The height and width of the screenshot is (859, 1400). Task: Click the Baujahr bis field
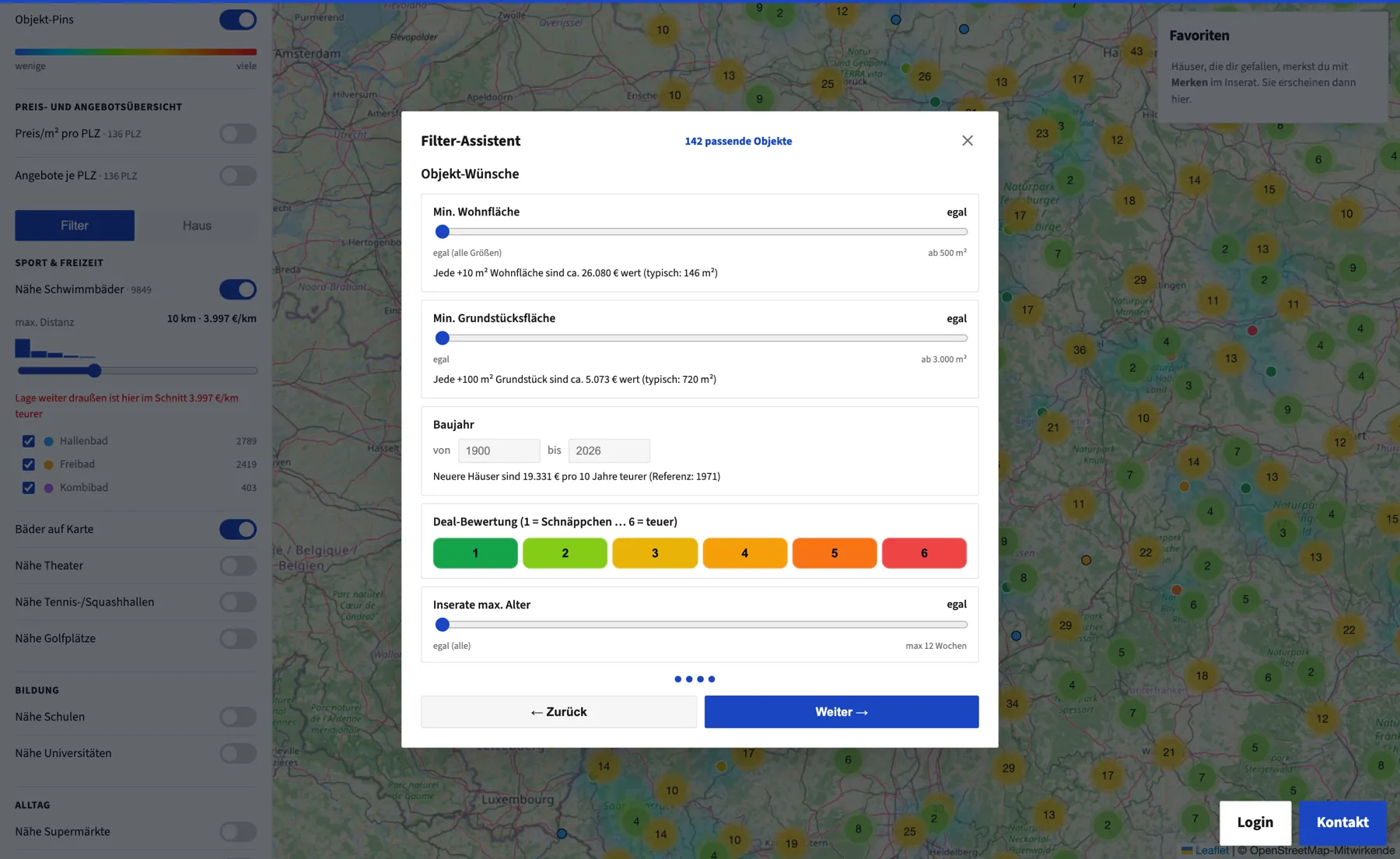[609, 451]
